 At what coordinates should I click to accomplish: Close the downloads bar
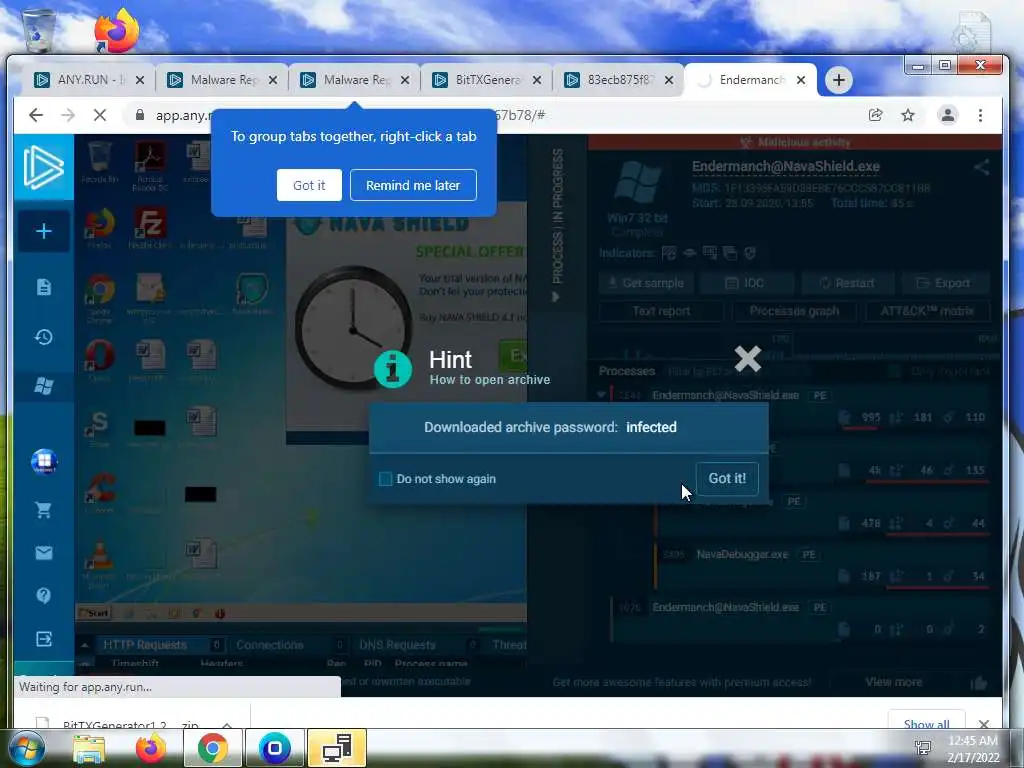(984, 724)
